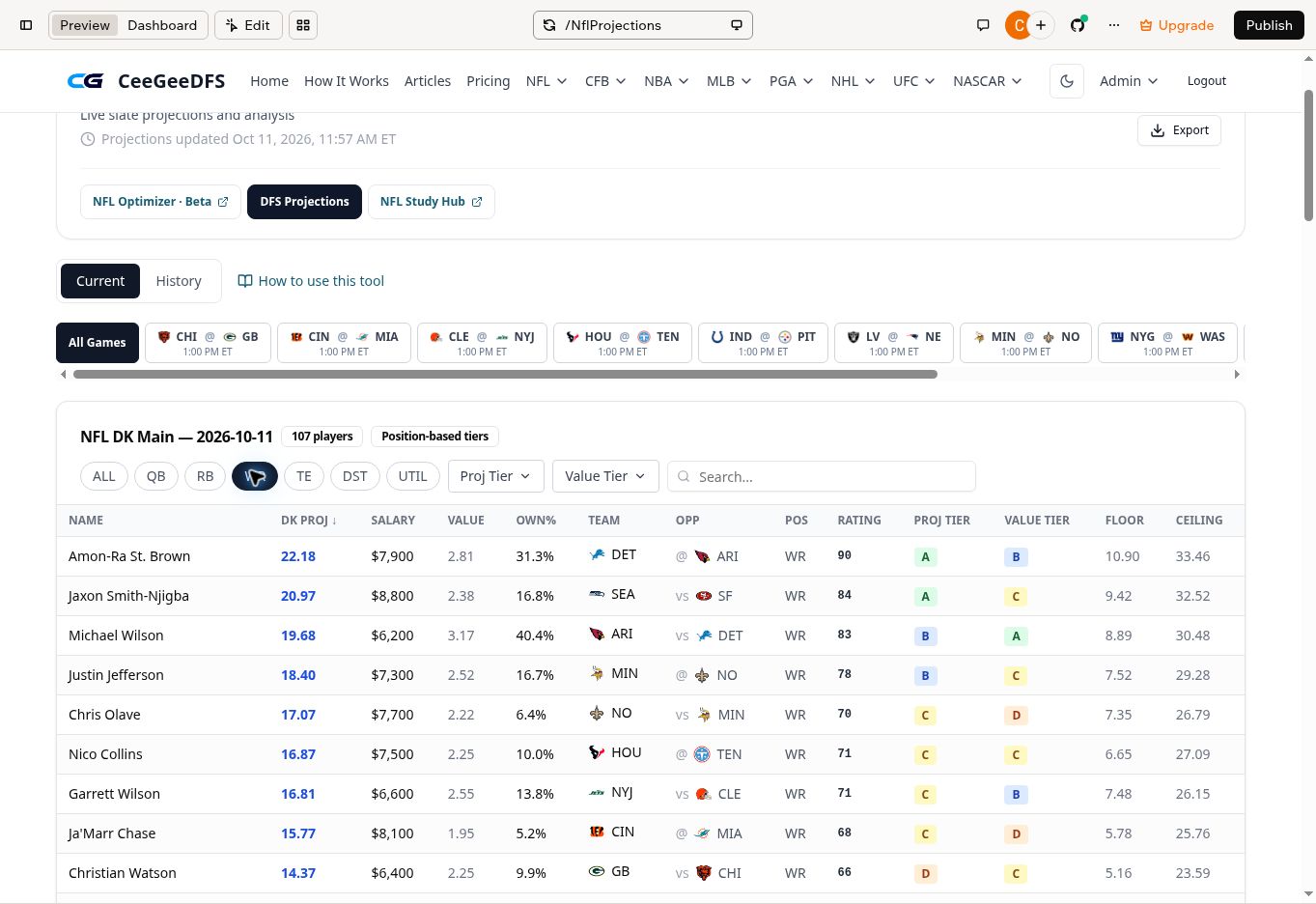The image size is (1316, 904).
Task: Click the player Search input field
Action: [x=822, y=476]
